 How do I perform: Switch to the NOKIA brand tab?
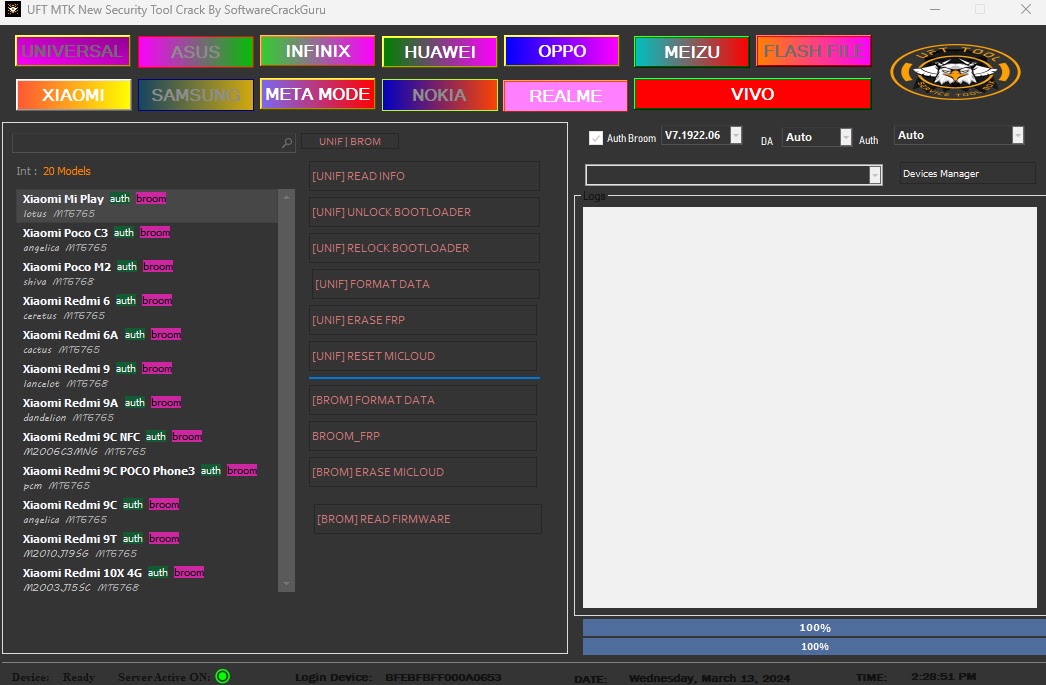click(440, 95)
